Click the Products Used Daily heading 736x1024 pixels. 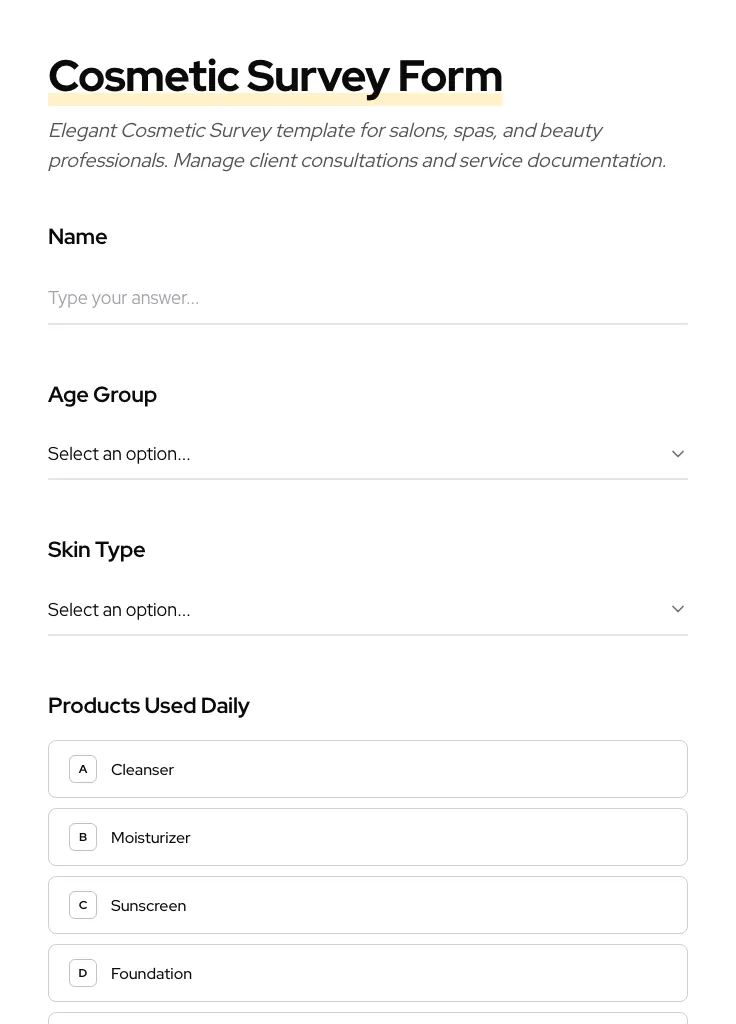[x=149, y=706]
